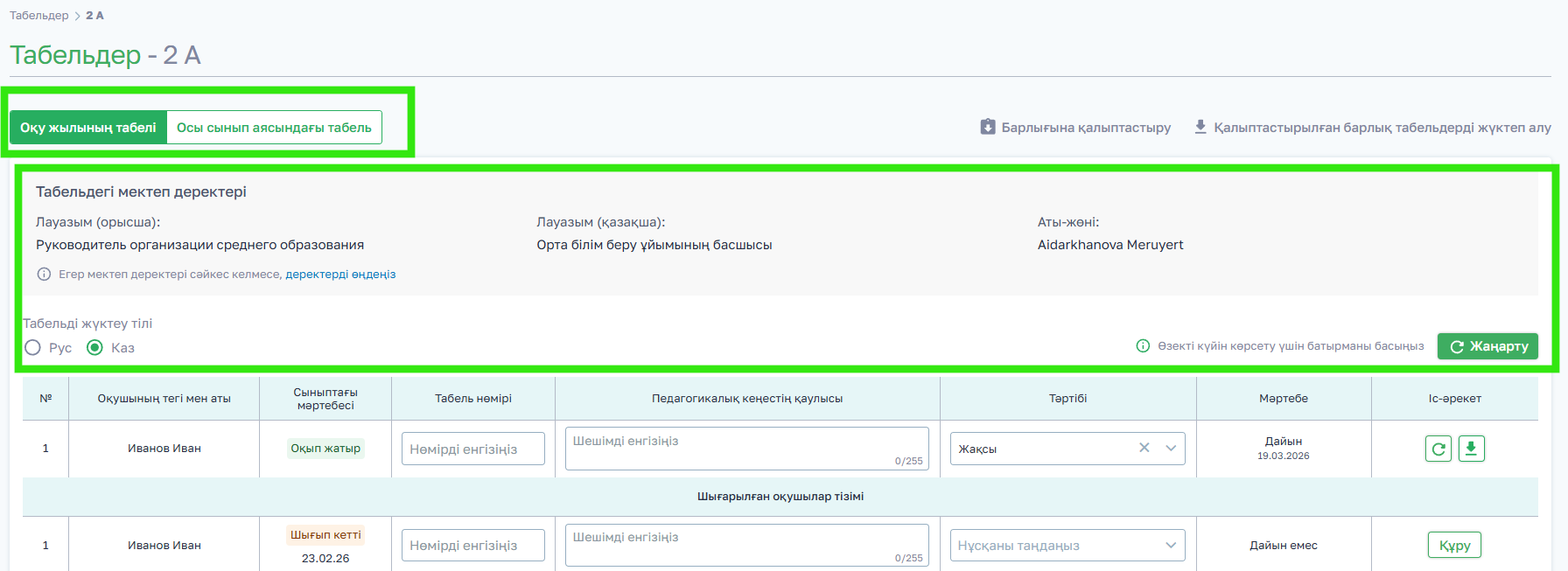Clear the Жақсы behavior selection

[1144, 448]
